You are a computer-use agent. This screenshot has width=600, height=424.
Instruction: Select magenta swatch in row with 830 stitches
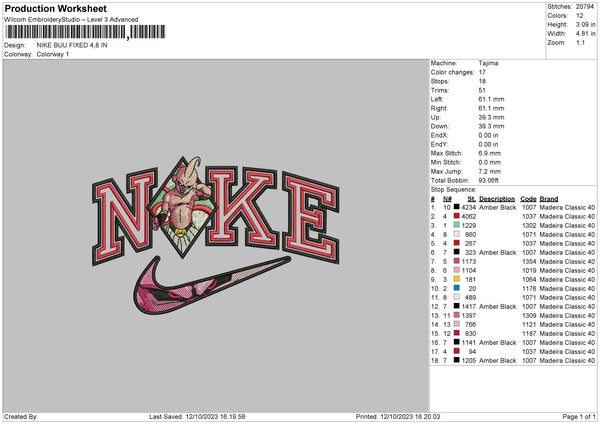point(457,333)
